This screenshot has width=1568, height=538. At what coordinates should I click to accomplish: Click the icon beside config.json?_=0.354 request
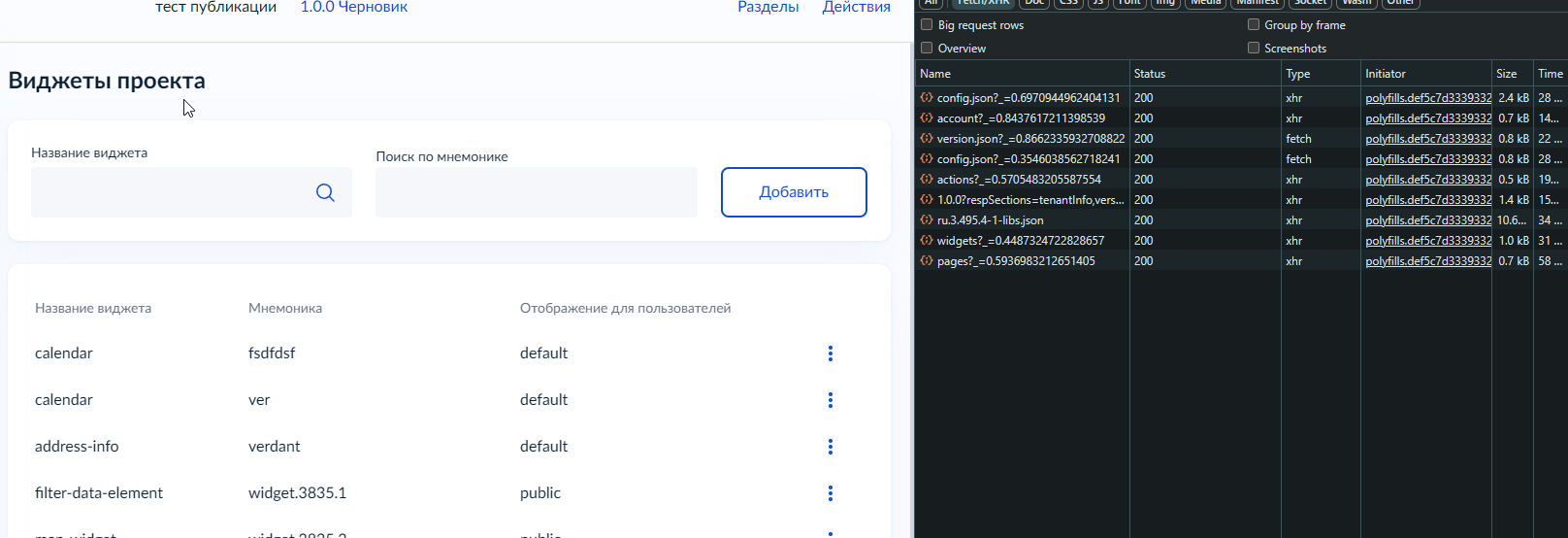927,158
